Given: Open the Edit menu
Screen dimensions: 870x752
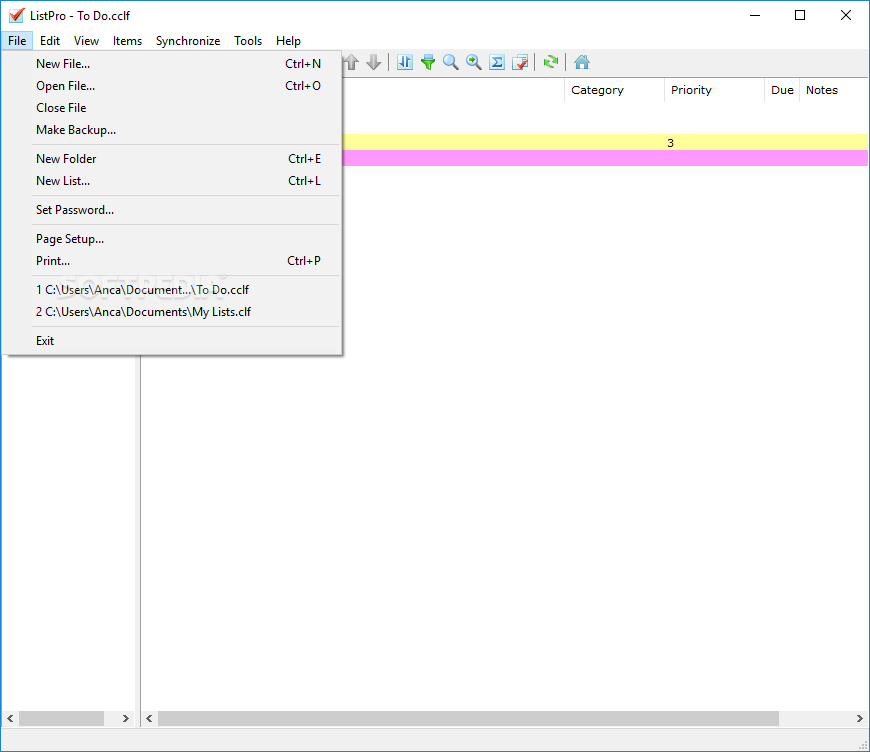Looking at the screenshot, I should (x=50, y=41).
